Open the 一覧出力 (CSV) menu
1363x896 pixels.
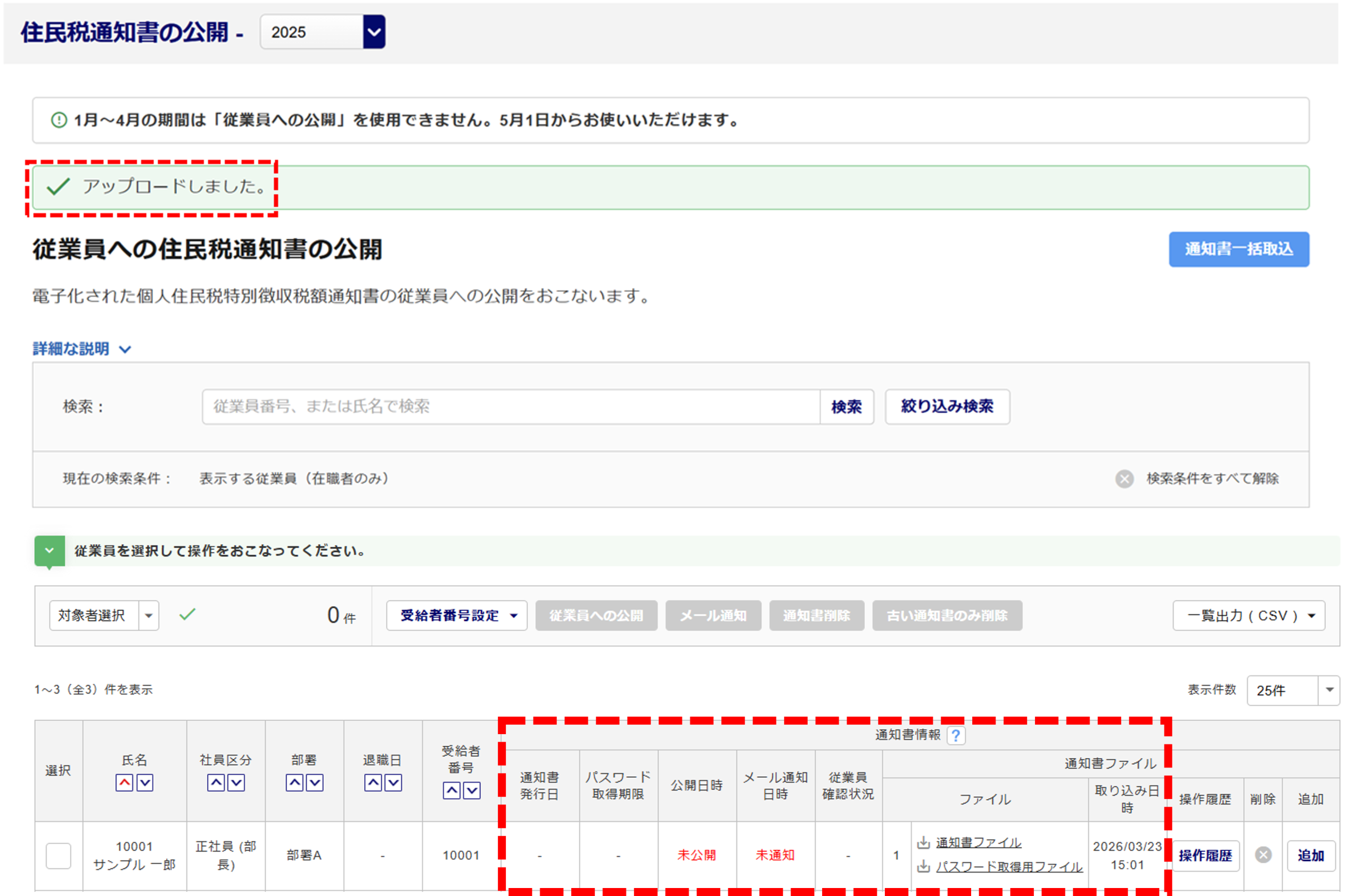(x=1249, y=615)
